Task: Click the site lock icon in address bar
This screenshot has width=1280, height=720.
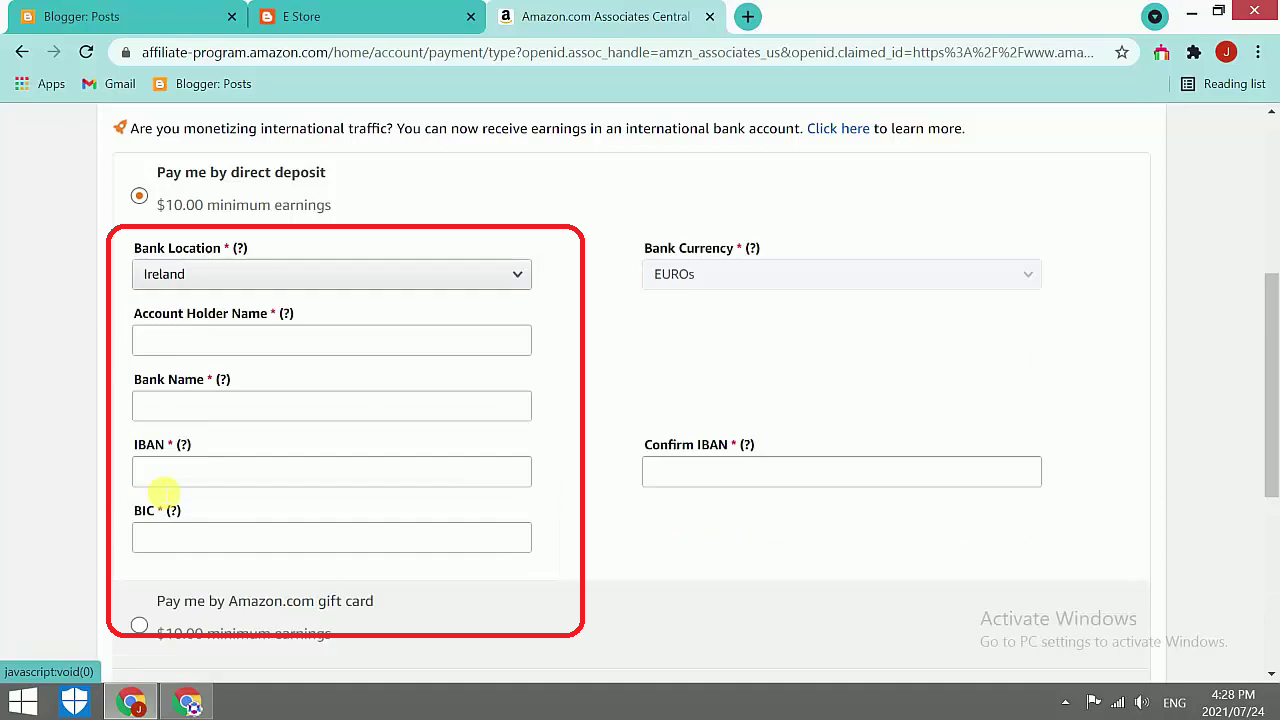Action: point(124,52)
